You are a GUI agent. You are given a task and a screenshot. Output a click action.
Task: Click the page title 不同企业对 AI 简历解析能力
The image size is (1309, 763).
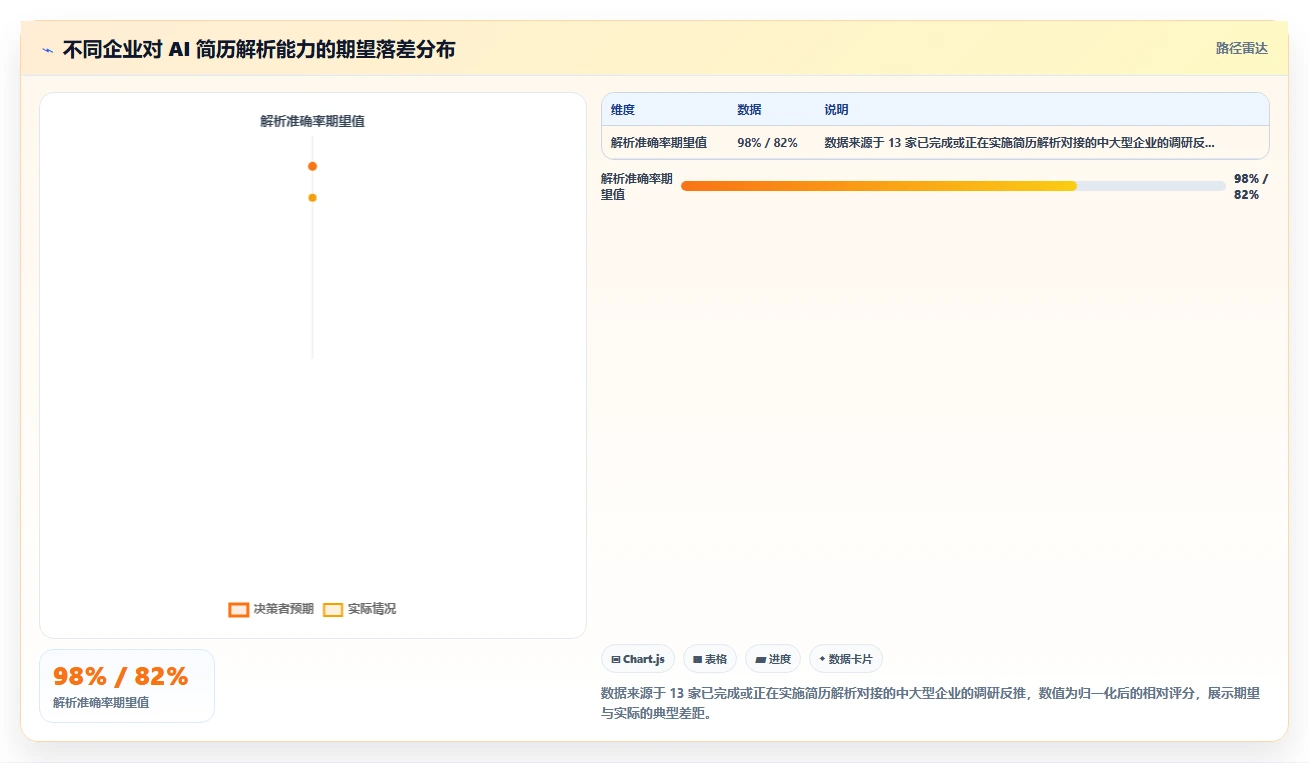click(259, 49)
